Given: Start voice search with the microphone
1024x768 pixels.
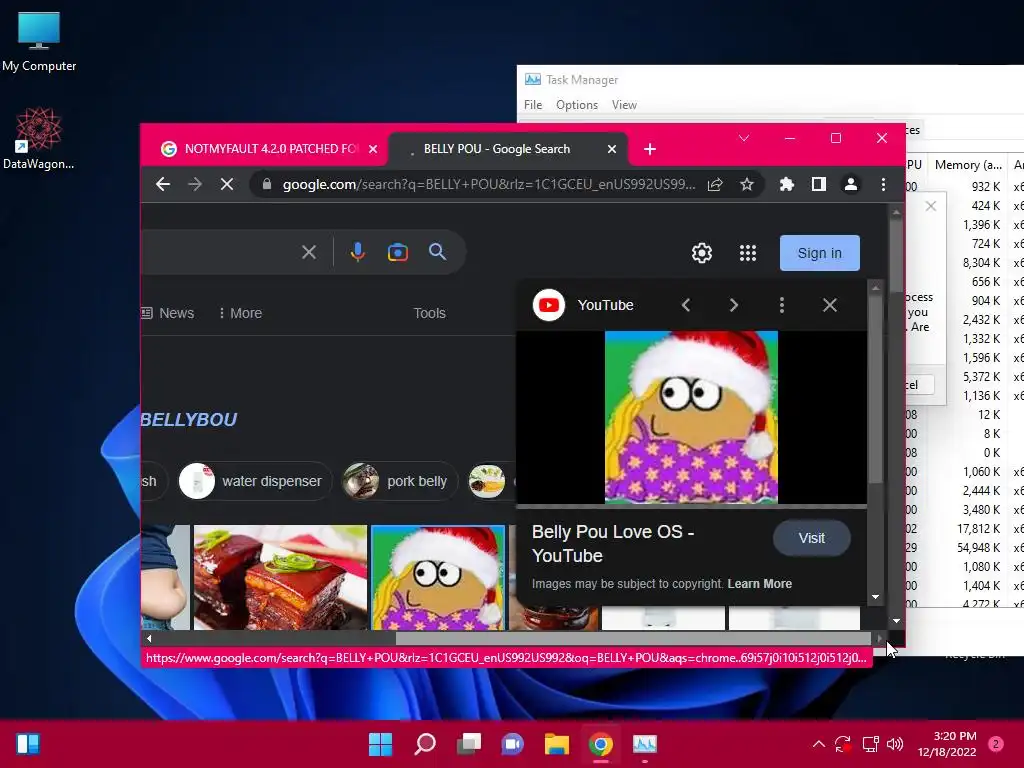Looking at the screenshot, I should [x=357, y=252].
